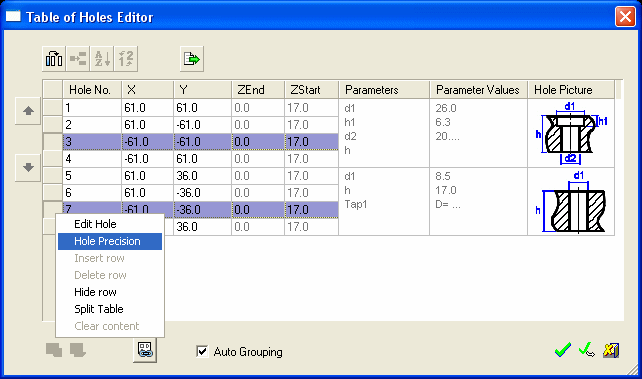Click the export table green arrow icon
The height and width of the screenshot is (379, 642).
coord(192,59)
